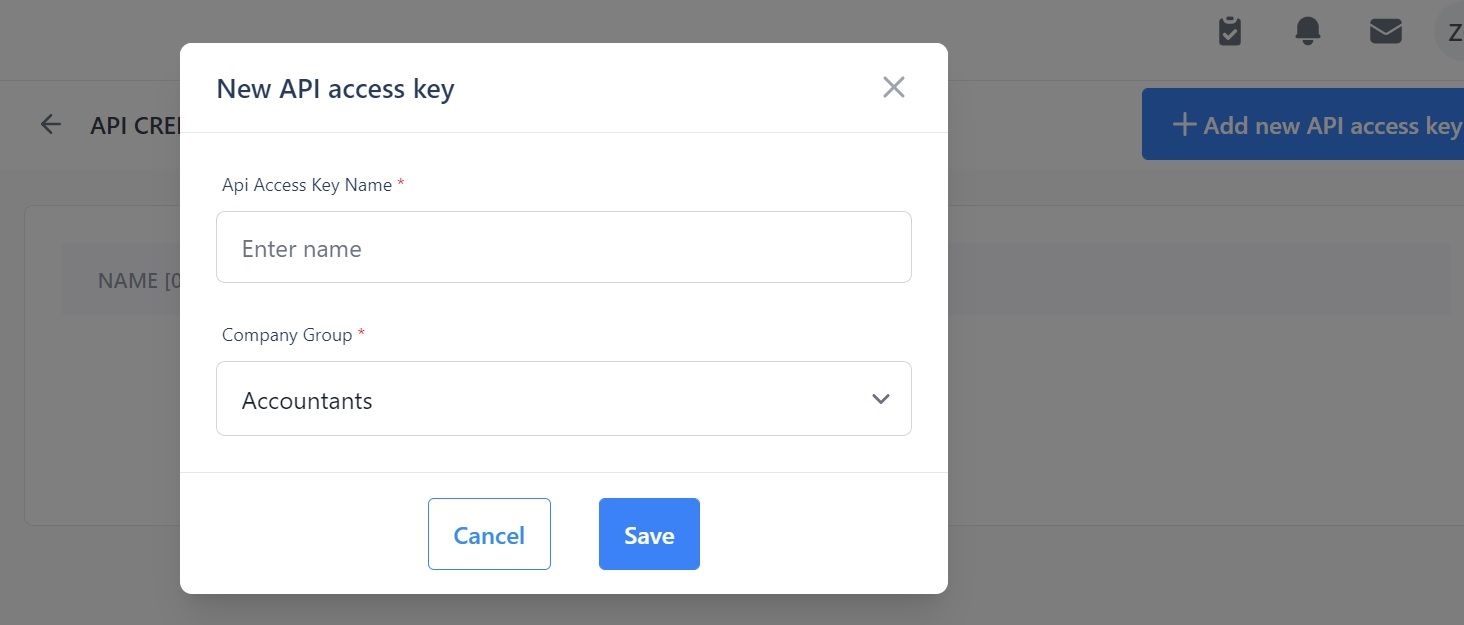
Task: Click the Add new API access key text
Action: pyautogui.click(x=1333, y=125)
